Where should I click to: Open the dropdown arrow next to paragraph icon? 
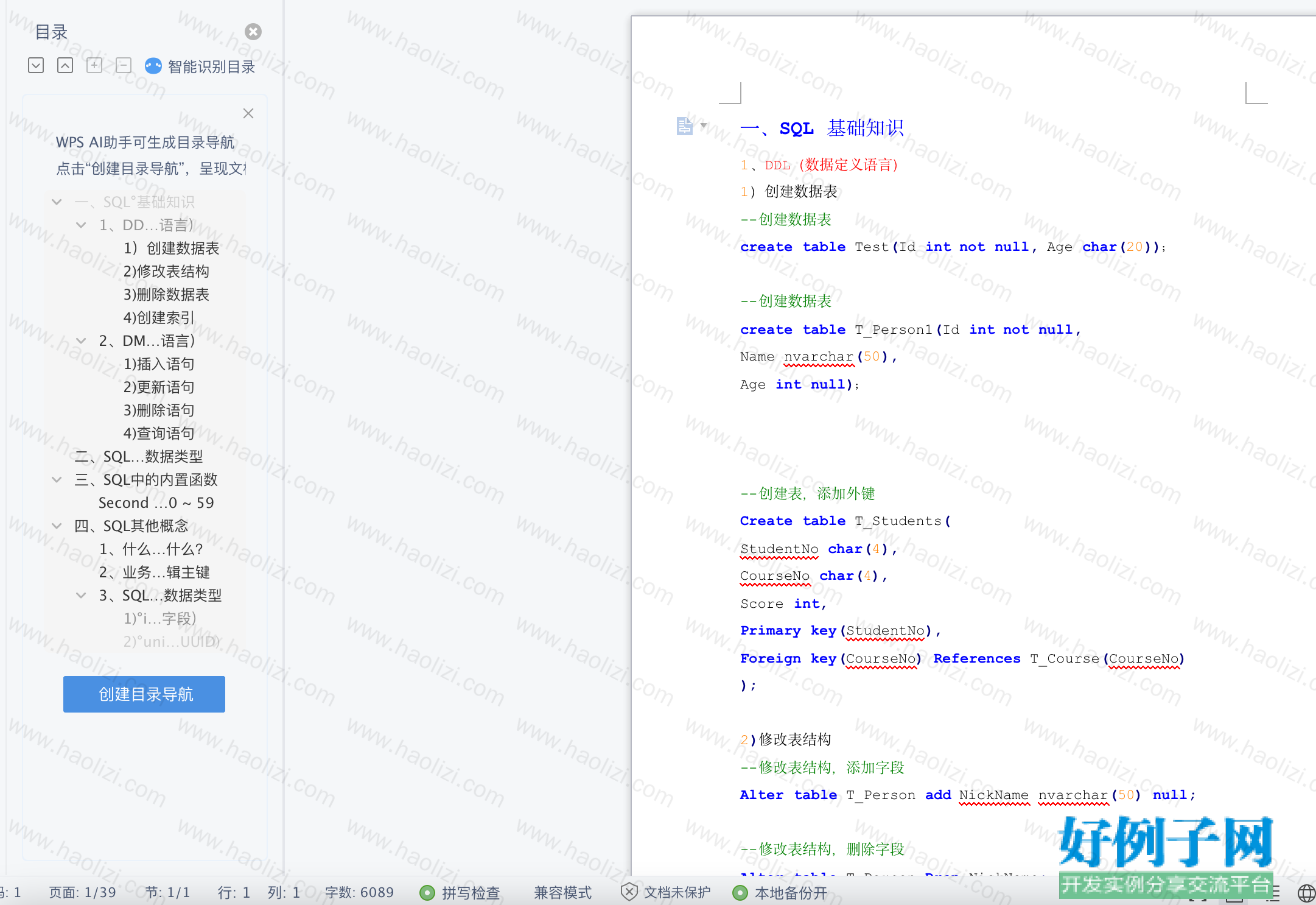tap(704, 125)
